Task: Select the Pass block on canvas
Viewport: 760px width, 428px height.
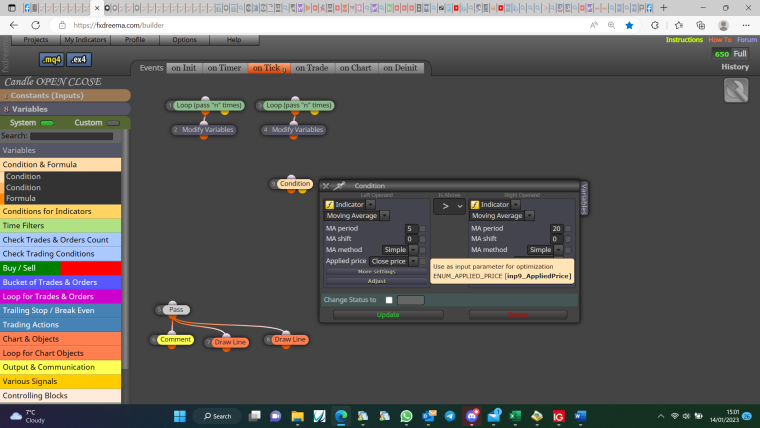Action: pos(176,309)
